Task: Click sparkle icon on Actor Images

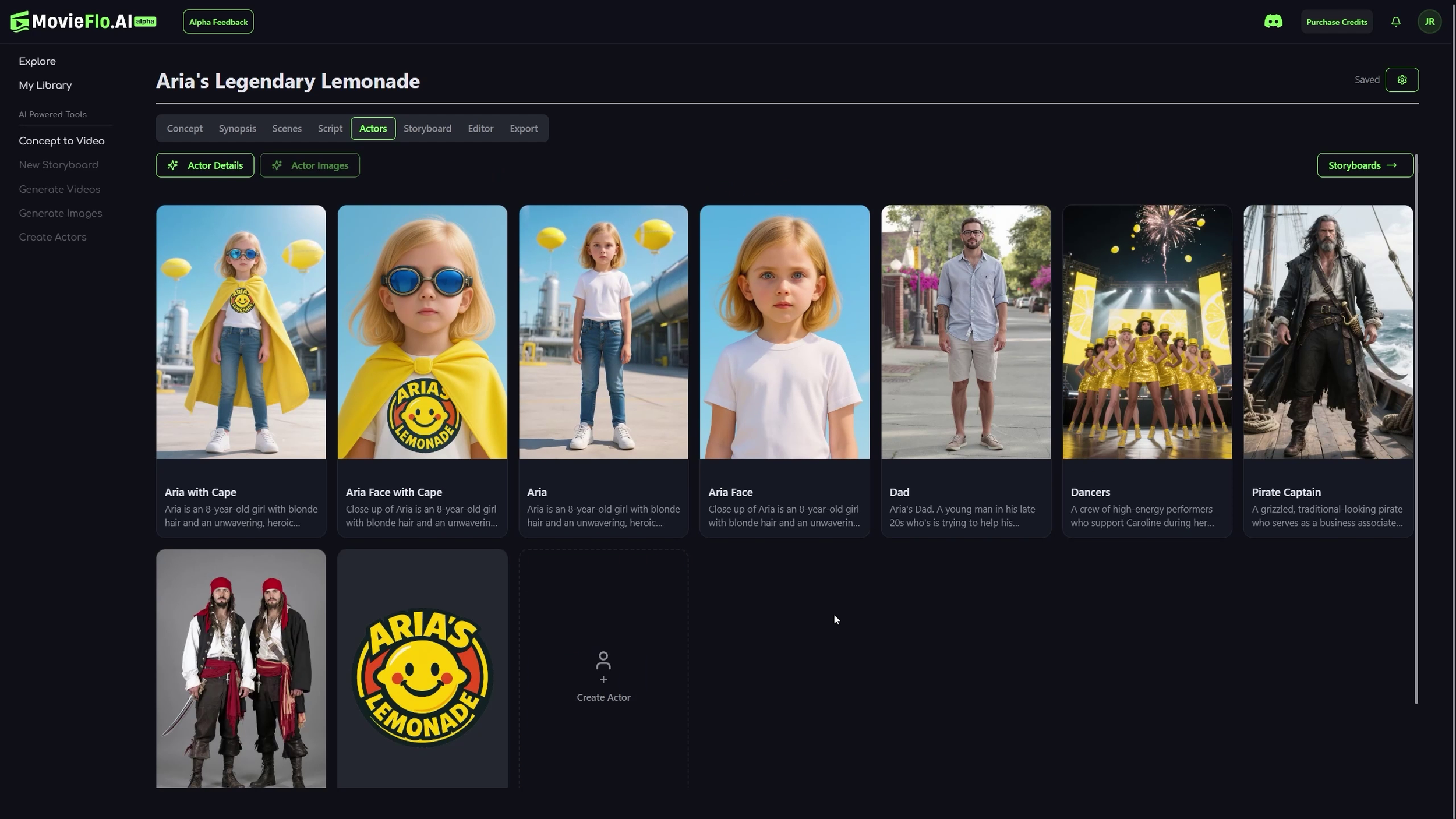Action: click(277, 165)
